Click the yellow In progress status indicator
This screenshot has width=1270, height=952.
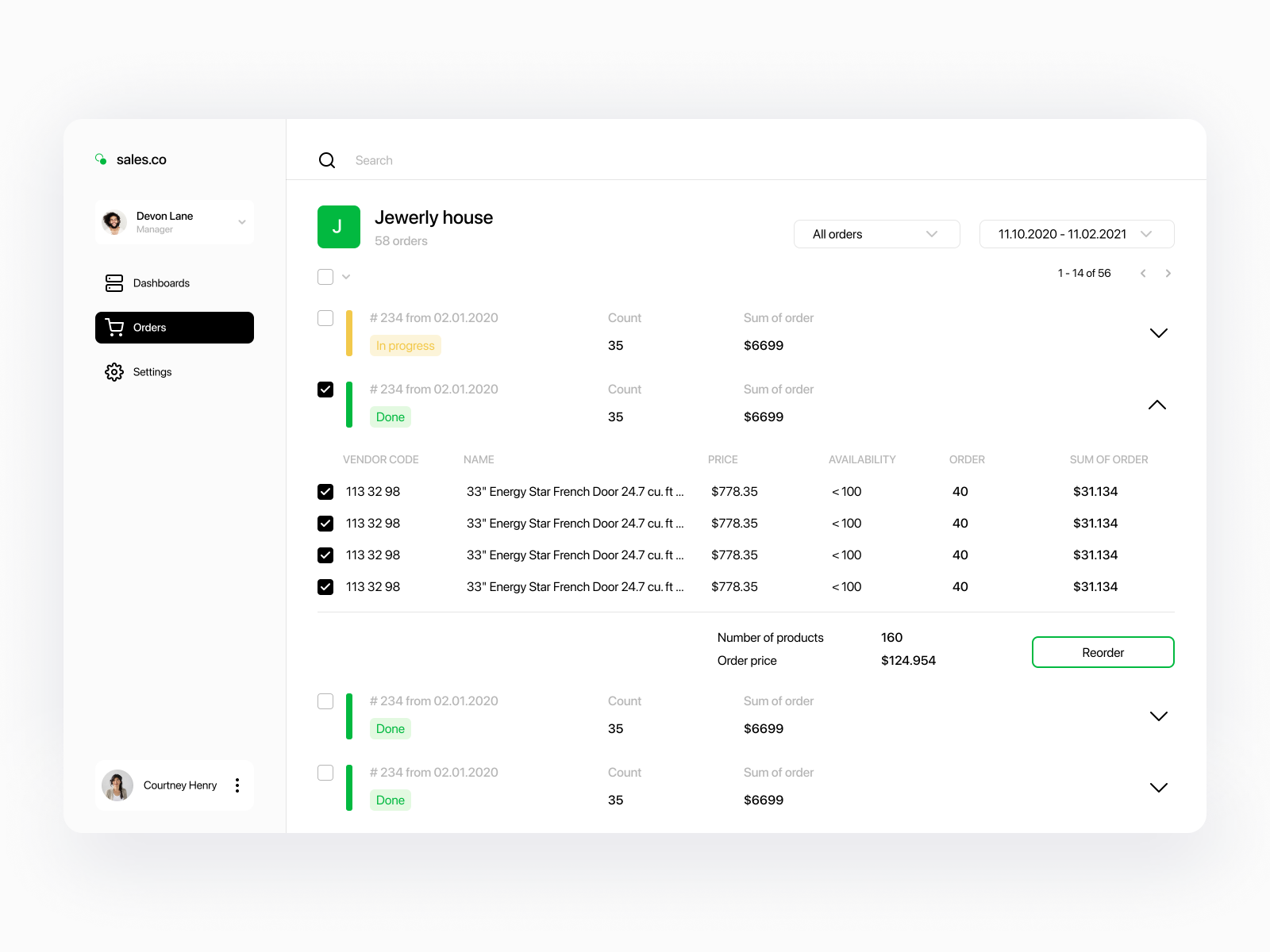tap(405, 345)
